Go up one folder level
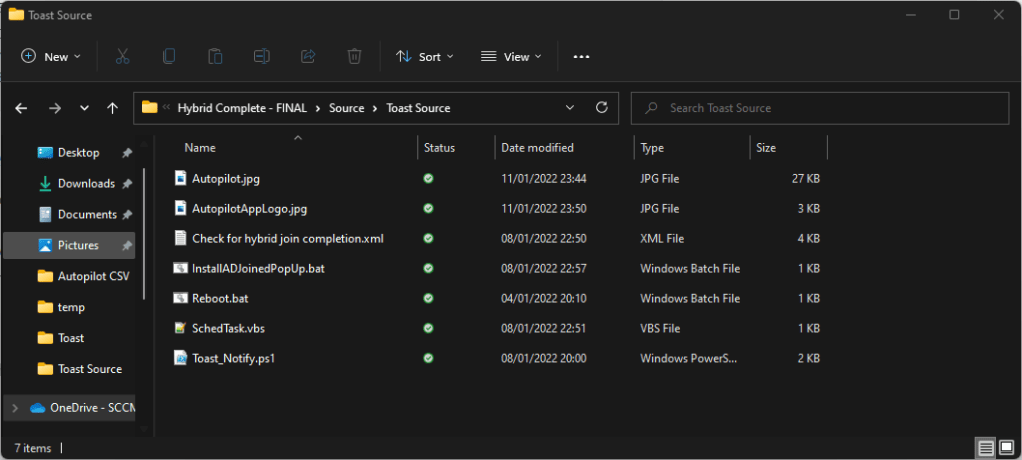Viewport: 1022px width, 460px height. 113,108
